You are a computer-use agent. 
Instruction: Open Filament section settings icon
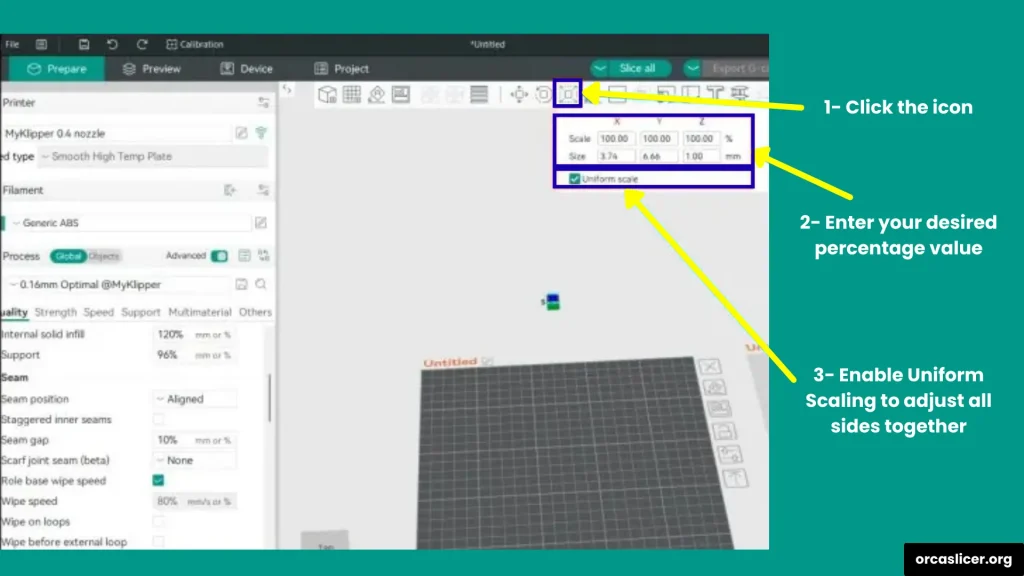tap(263, 190)
